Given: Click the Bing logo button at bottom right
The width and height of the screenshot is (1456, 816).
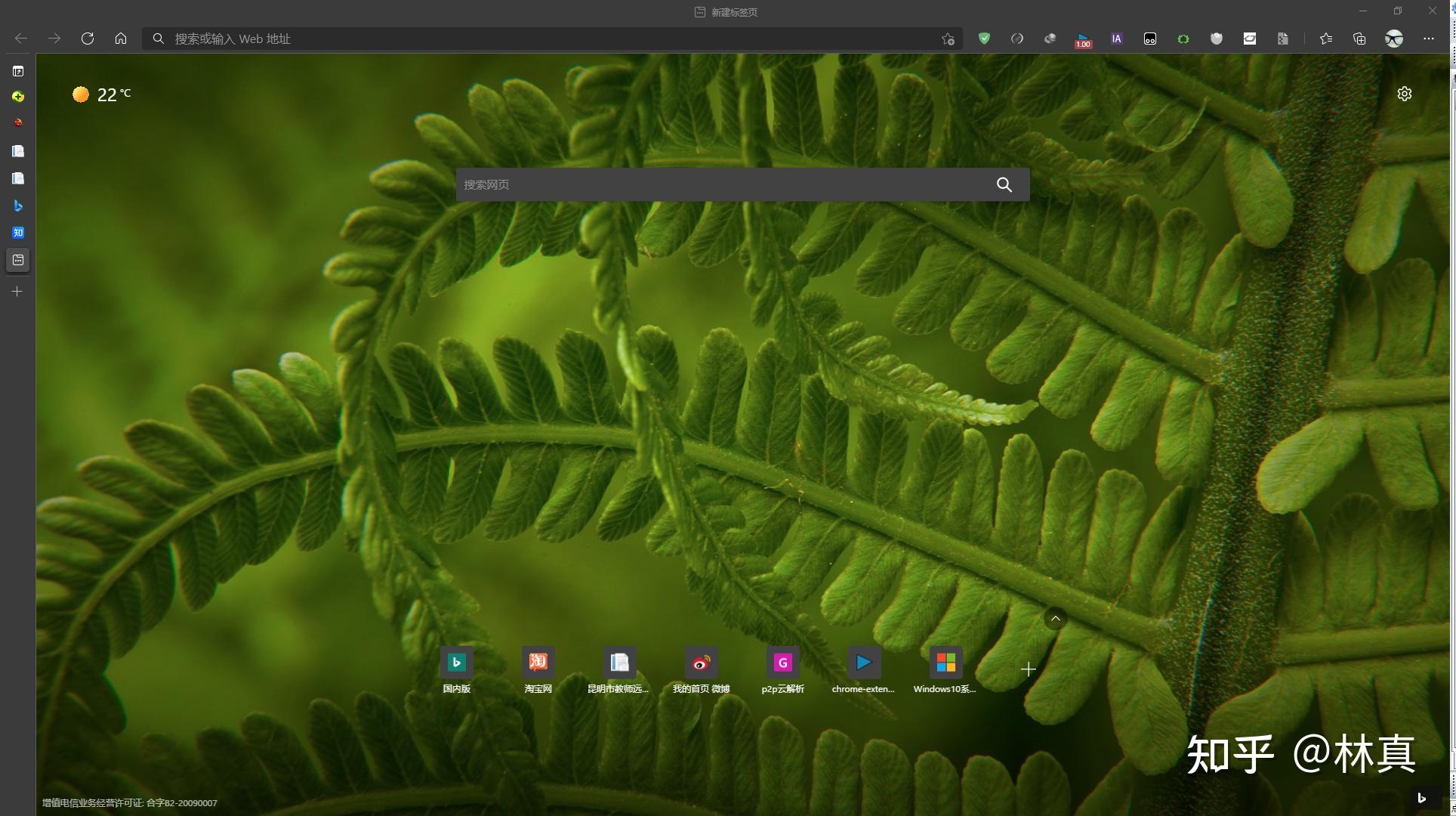Looking at the screenshot, I should [1422, 798].
